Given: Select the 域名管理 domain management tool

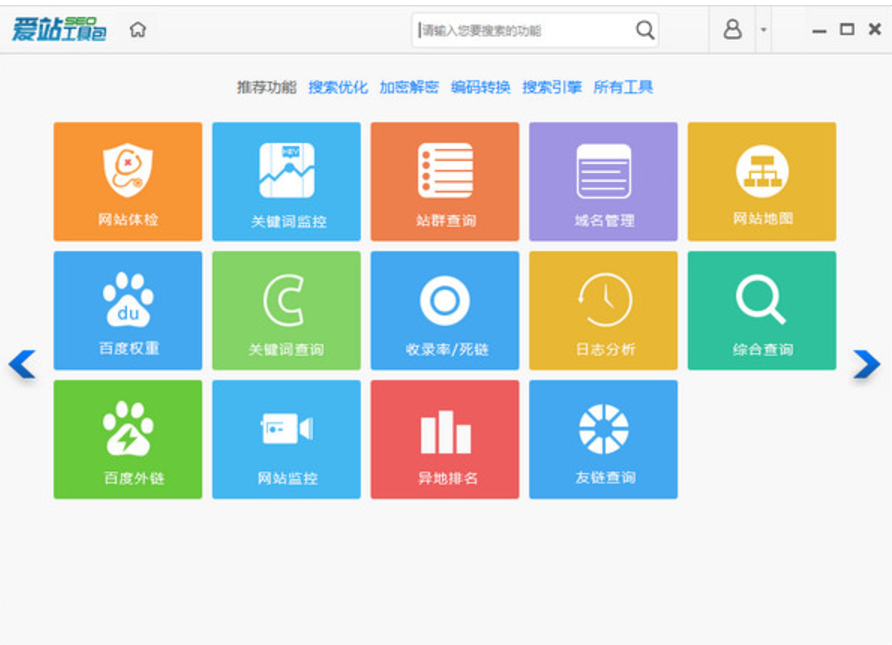Looking at the screenshot, I should (603, 180).
